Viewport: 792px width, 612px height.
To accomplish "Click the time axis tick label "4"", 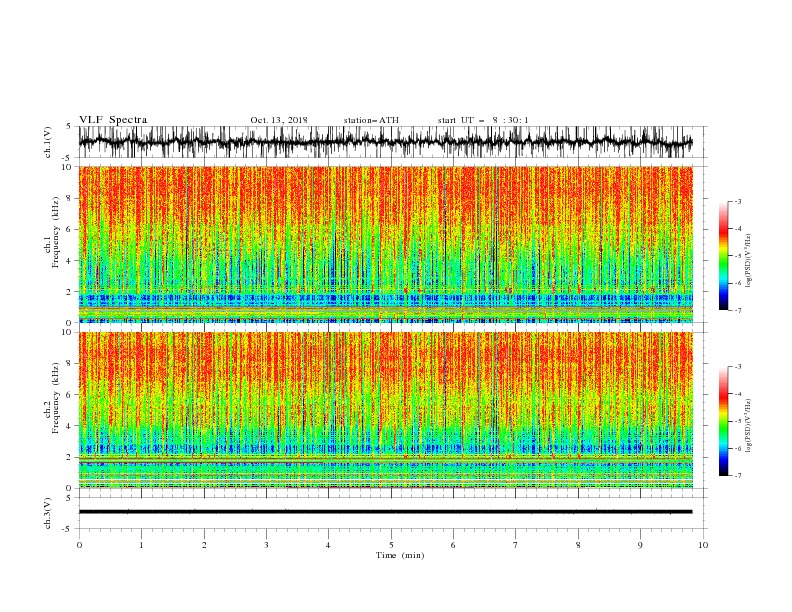I will point(328,545).
